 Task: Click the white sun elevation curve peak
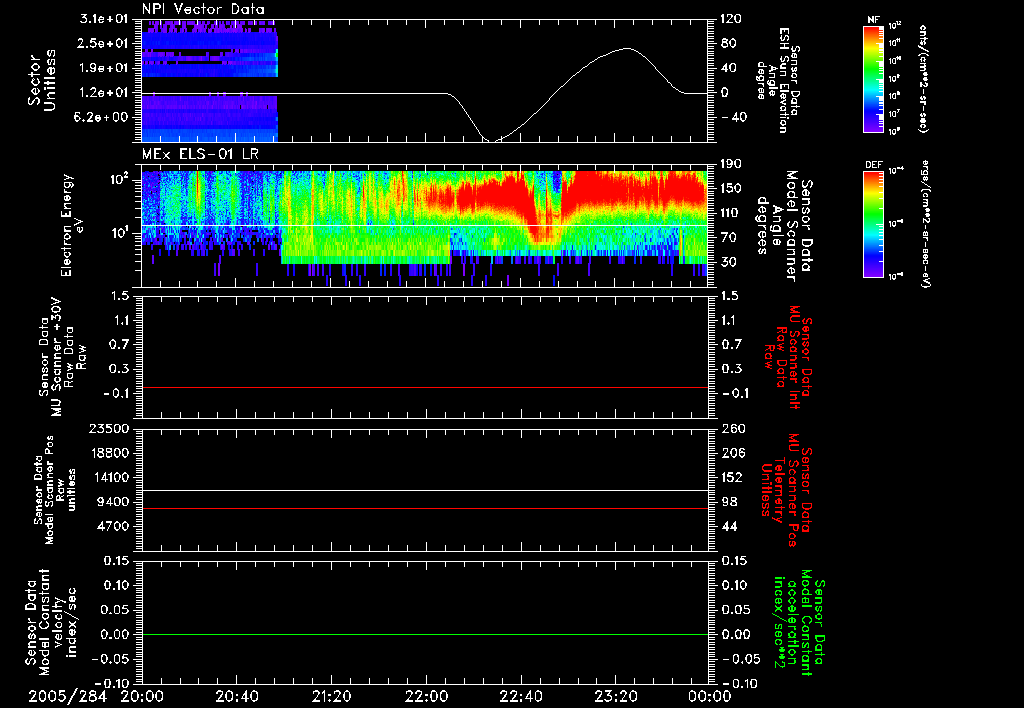627,48
